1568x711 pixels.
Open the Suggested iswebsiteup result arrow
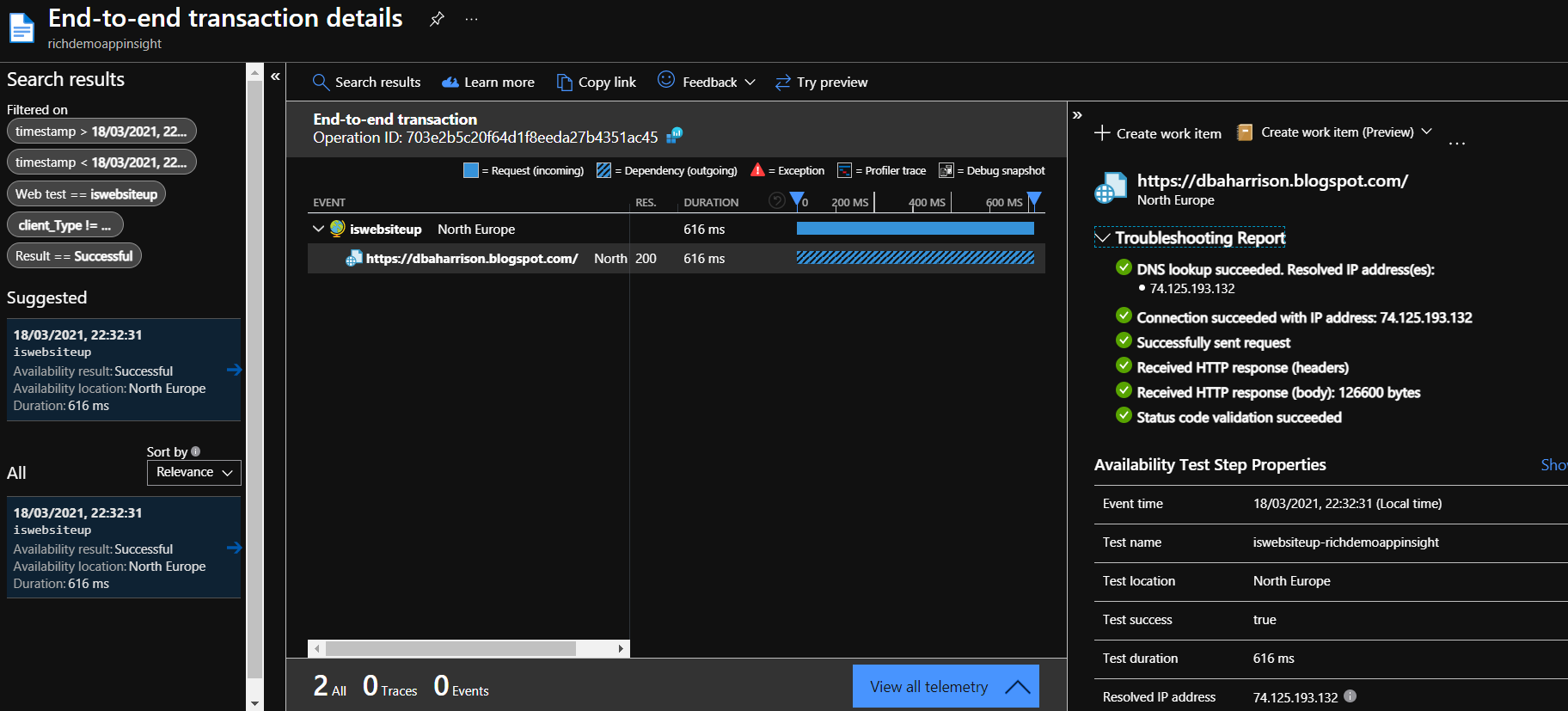[x=234, y=370]
